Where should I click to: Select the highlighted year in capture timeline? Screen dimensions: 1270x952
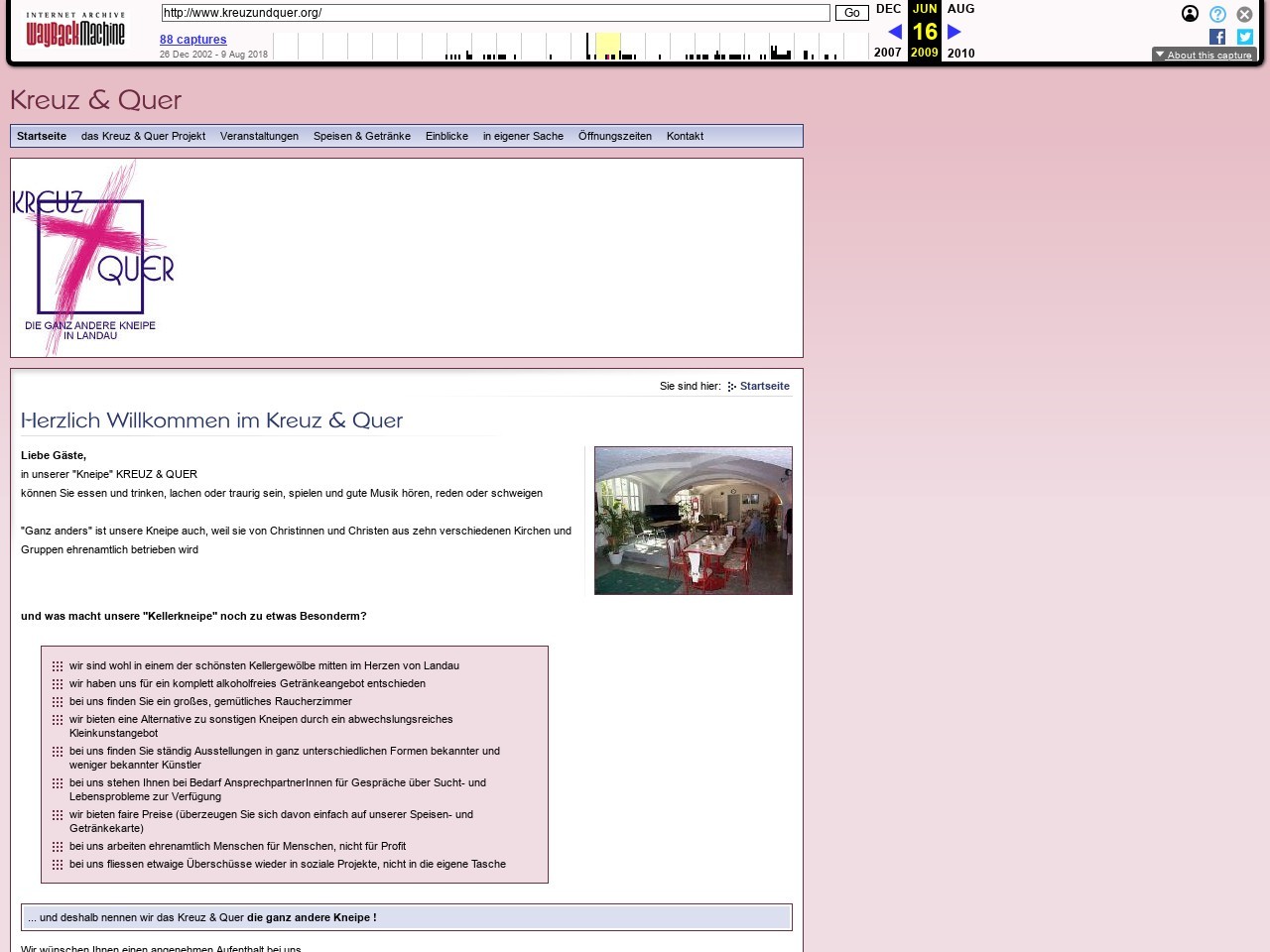coord(608,46)
